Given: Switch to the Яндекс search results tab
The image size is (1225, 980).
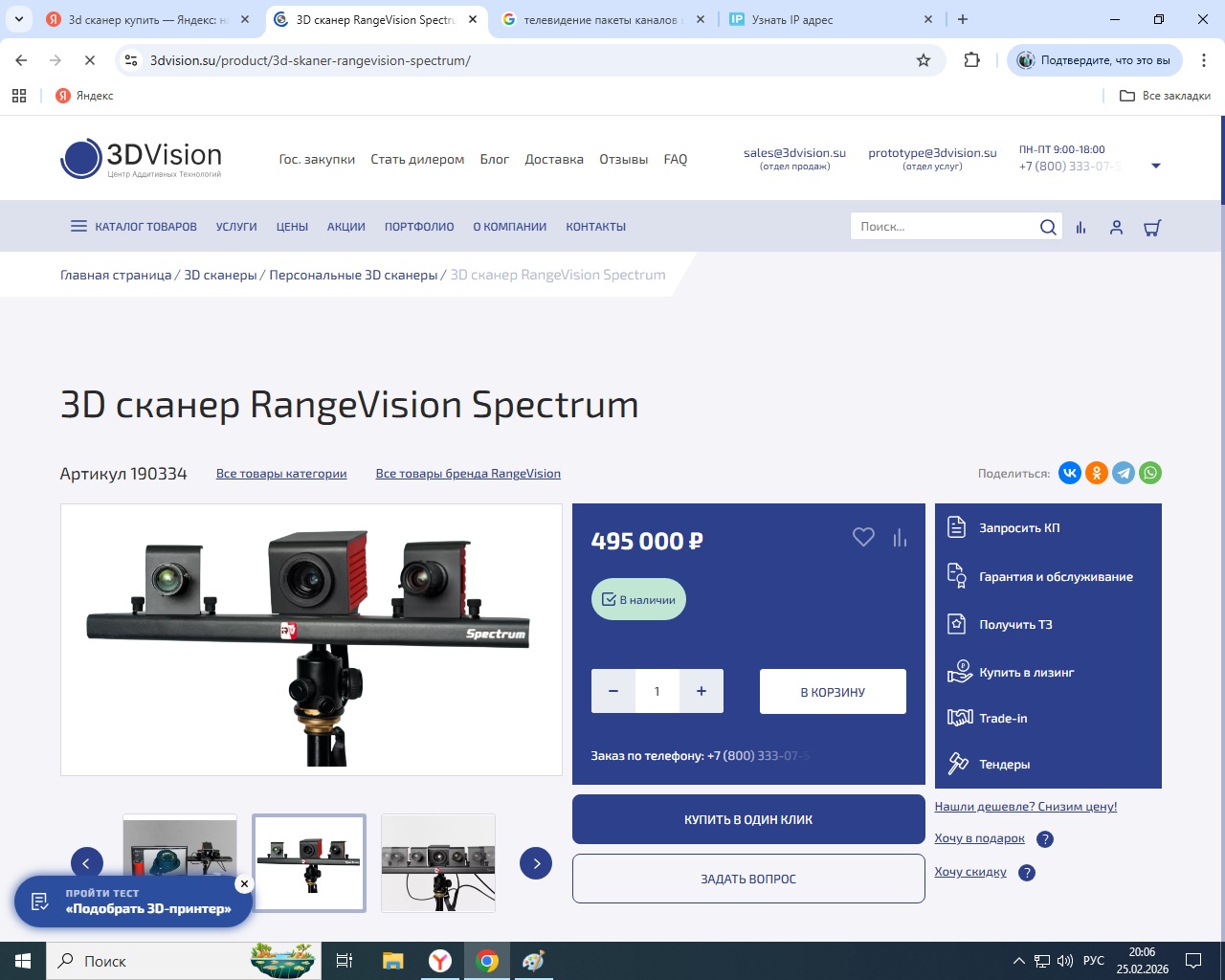Looking at the screenshot, I should pos(148,19).
